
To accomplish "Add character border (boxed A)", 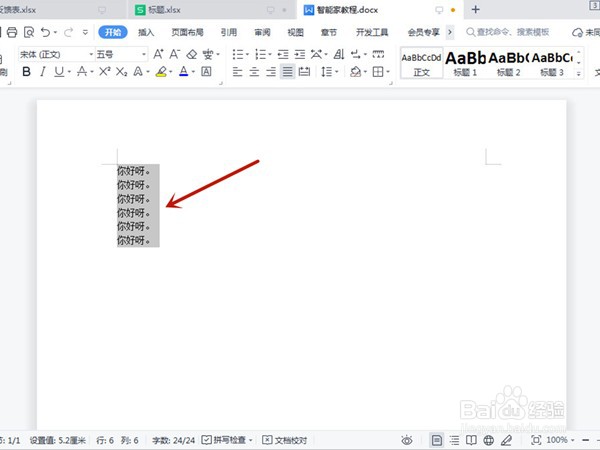I will click(206, 72).
